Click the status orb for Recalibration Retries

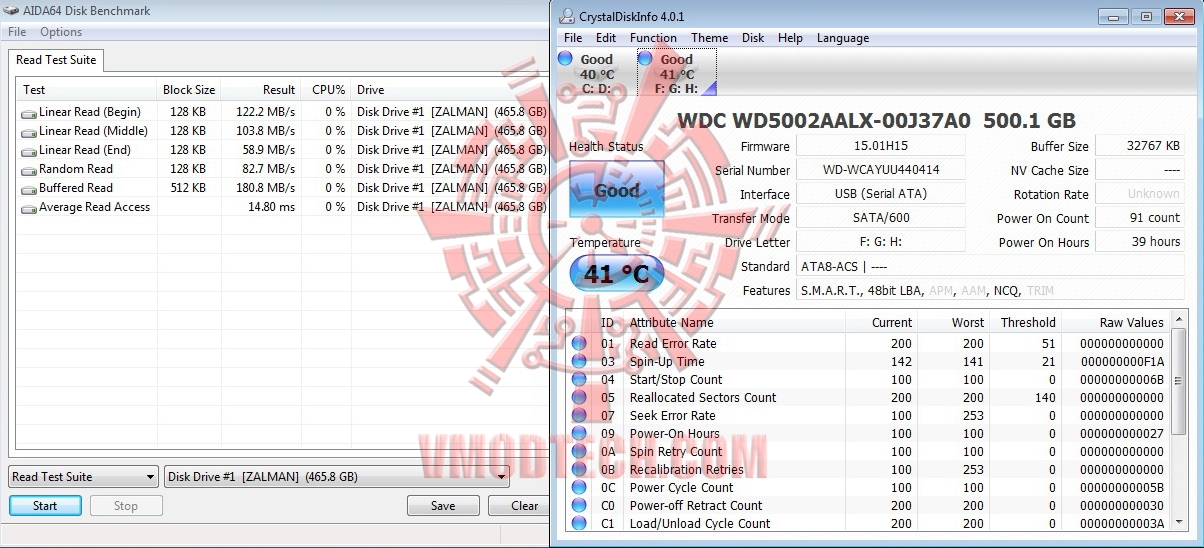[578, 470]
